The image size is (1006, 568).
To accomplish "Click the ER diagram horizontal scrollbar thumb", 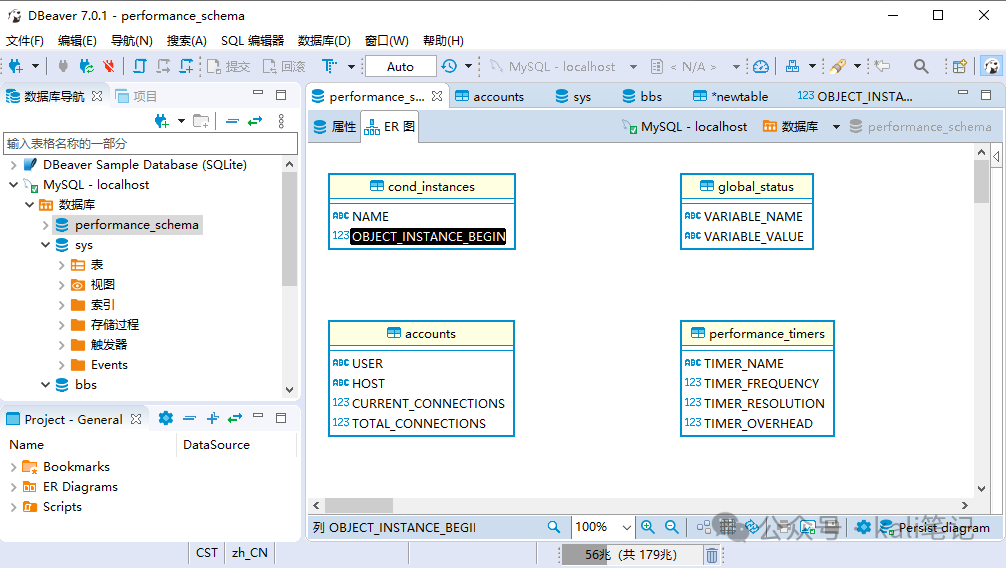I will (359, 505).
